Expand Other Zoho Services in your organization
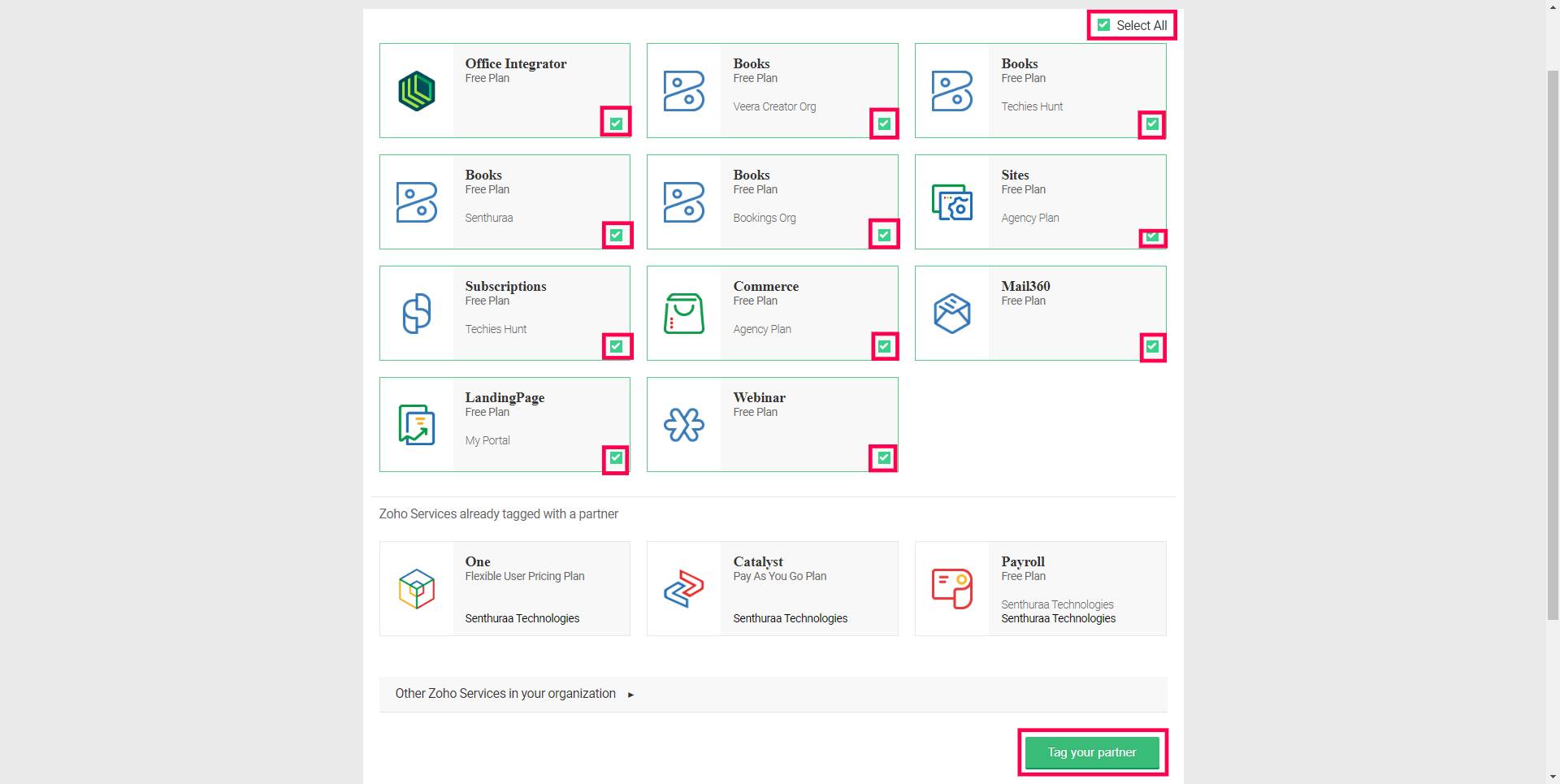 (773, 694)
